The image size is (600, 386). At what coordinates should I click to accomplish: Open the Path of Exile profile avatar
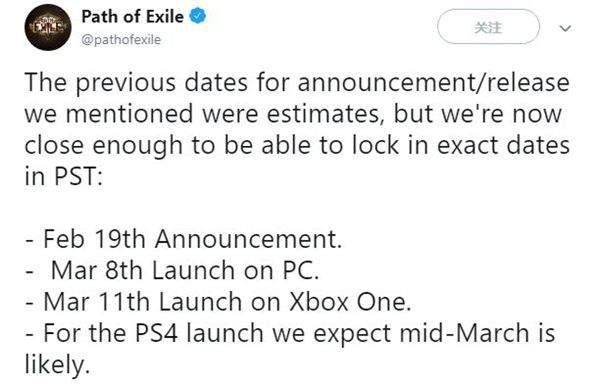47,28
